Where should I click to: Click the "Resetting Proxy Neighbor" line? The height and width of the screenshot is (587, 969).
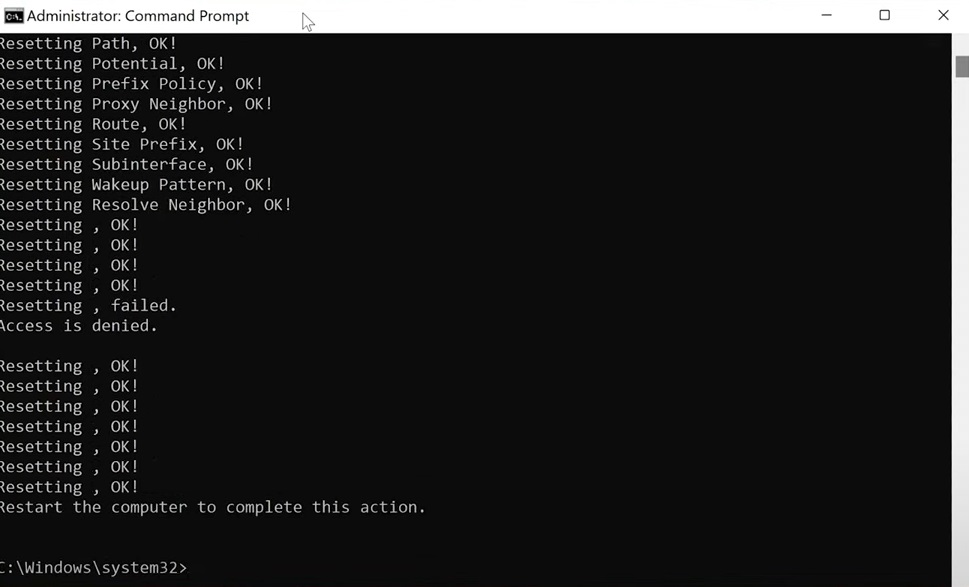pyautogui.click(x=136, y=104)
